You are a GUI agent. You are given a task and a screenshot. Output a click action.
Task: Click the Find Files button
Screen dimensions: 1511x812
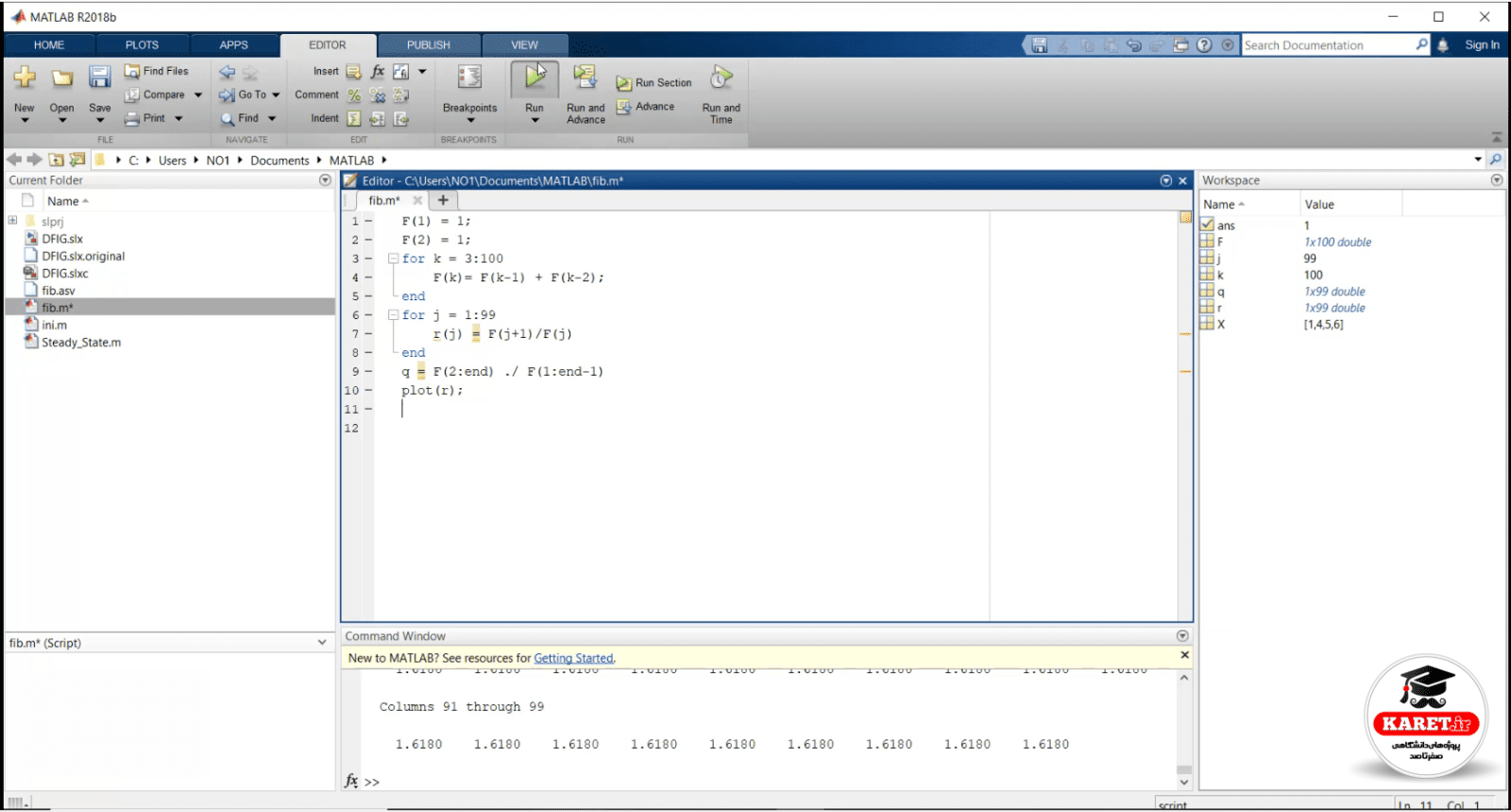click(157, 71)
